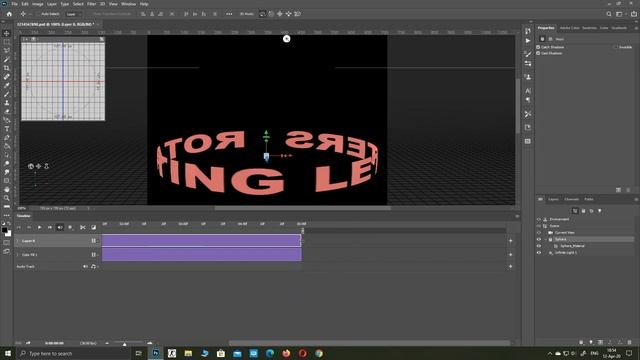
Task: Toggle the Catch Shadows checkbox
Action: click(x=538, y=47)
